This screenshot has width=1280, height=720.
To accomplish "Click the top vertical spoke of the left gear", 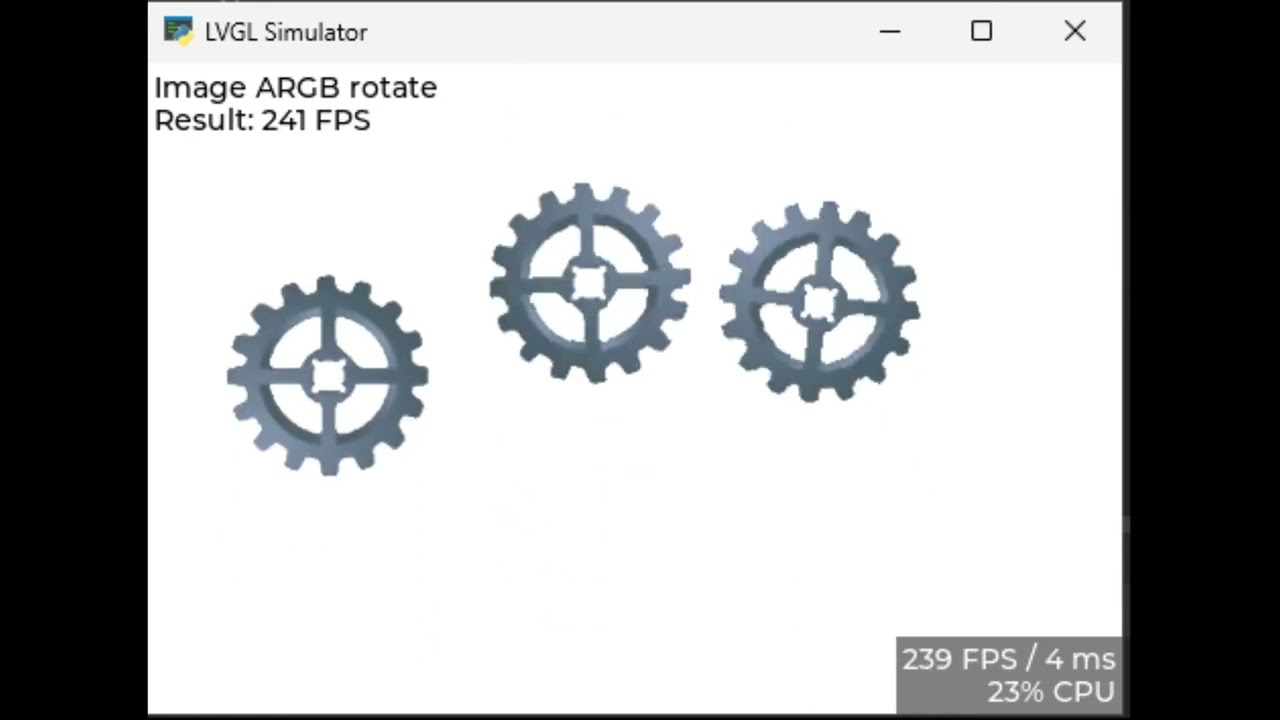I will tap(328, 336).
